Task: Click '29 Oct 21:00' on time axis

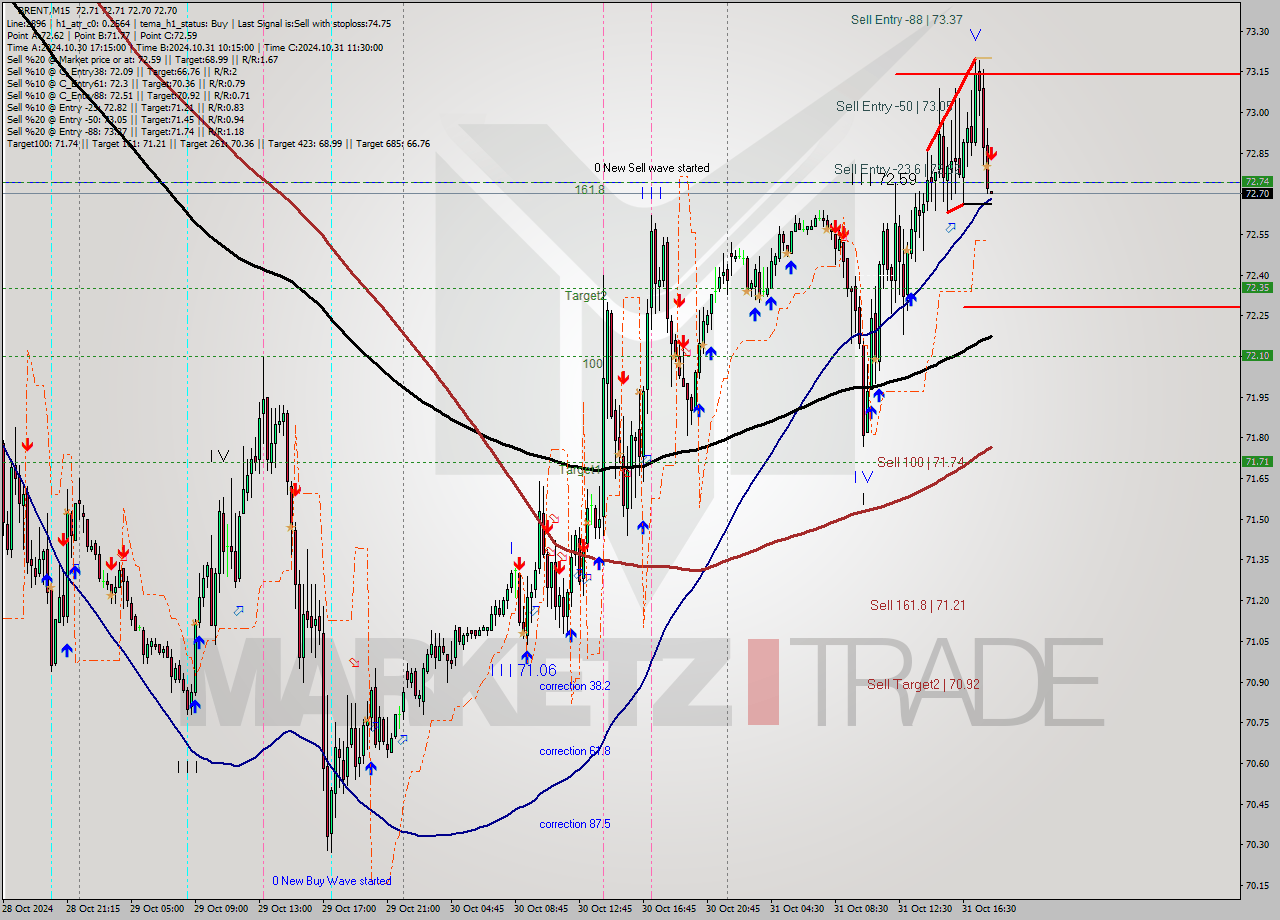Action: click(x=412, y=909)
